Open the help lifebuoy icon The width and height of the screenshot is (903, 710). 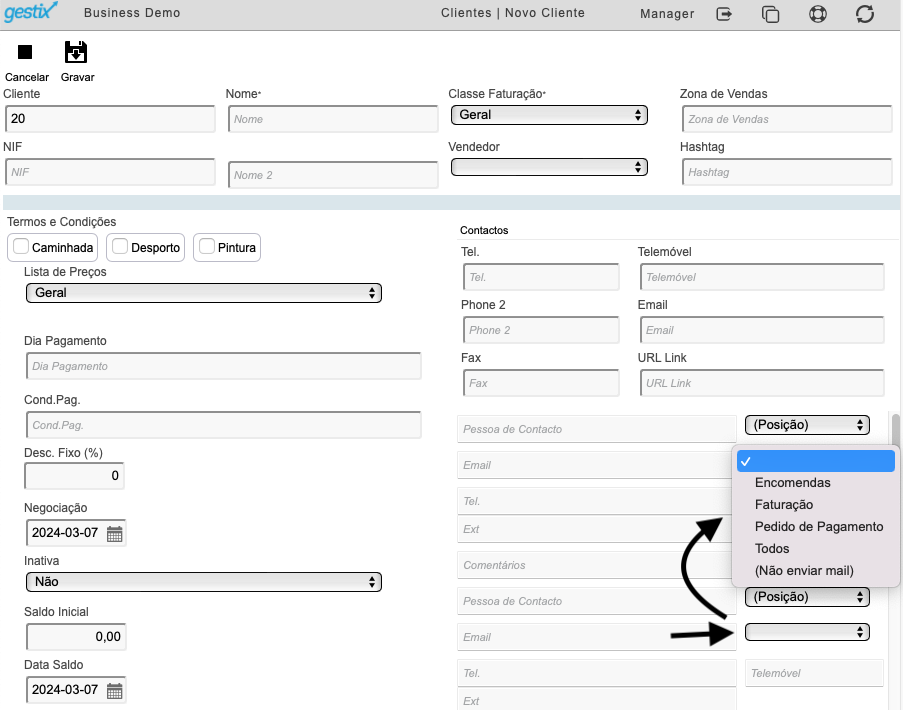tap(818, 14)
